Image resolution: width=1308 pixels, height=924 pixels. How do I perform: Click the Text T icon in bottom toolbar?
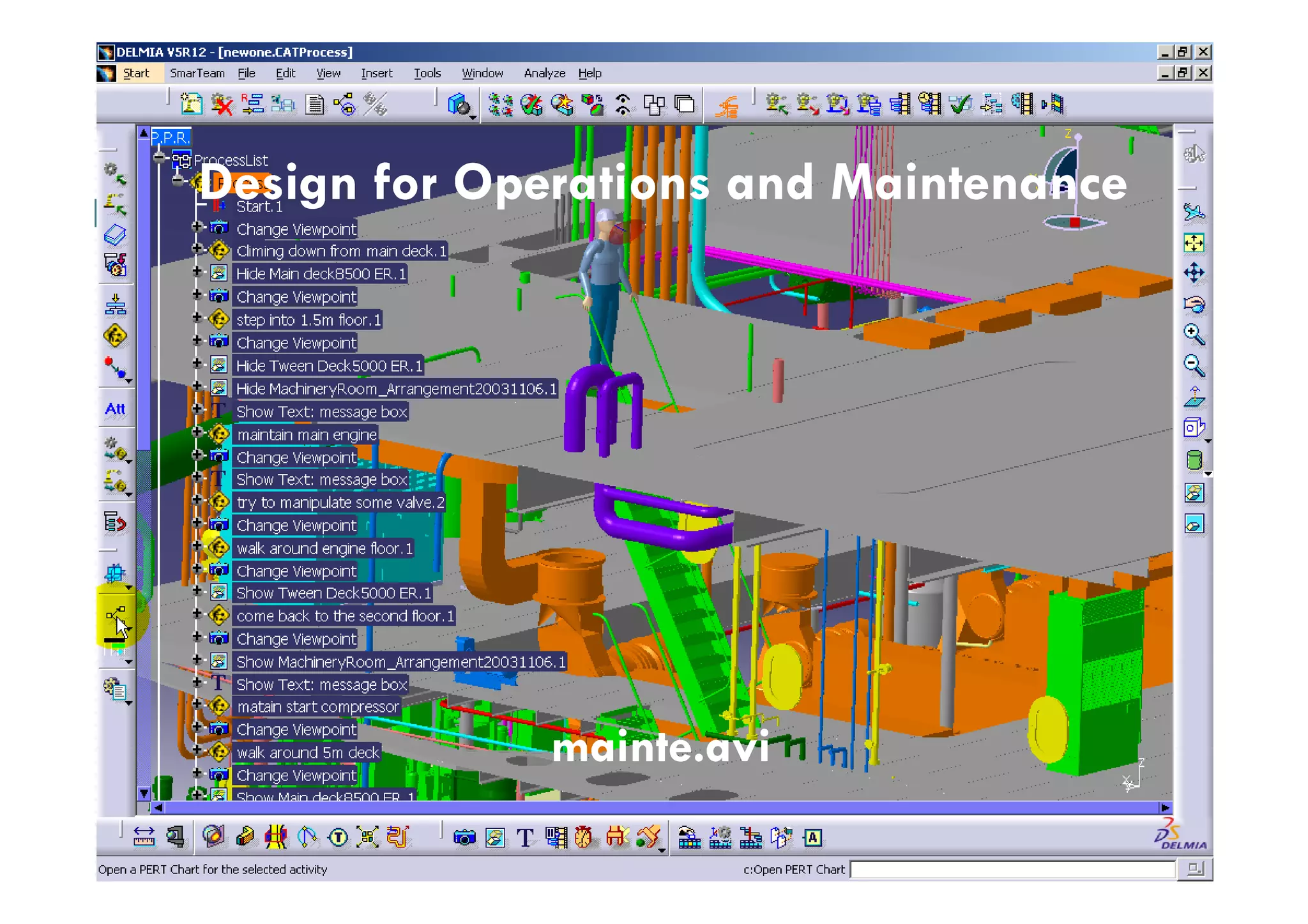click(525, 837)
